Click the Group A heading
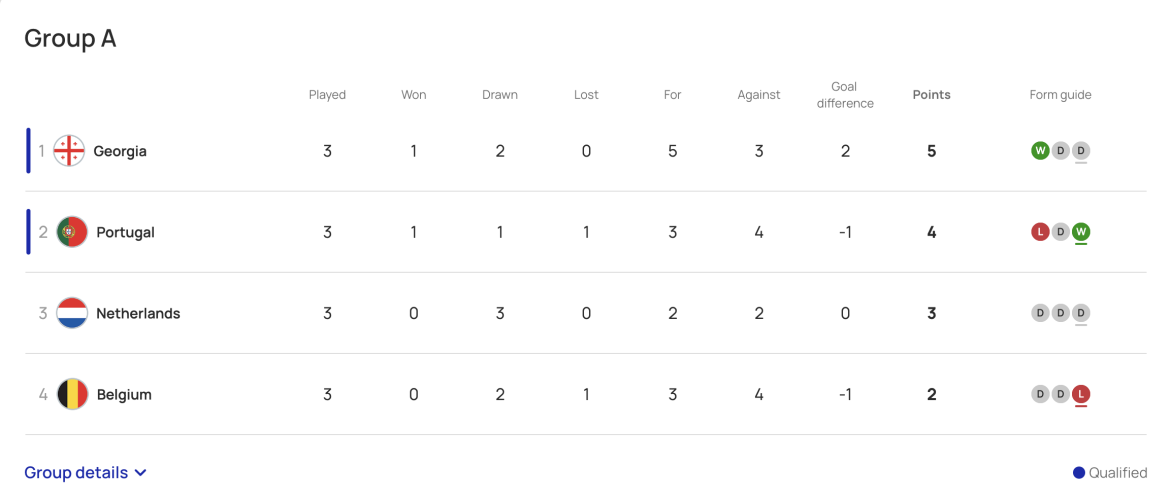Viewport: 1170px width, 500px height. tap(70, 38)
